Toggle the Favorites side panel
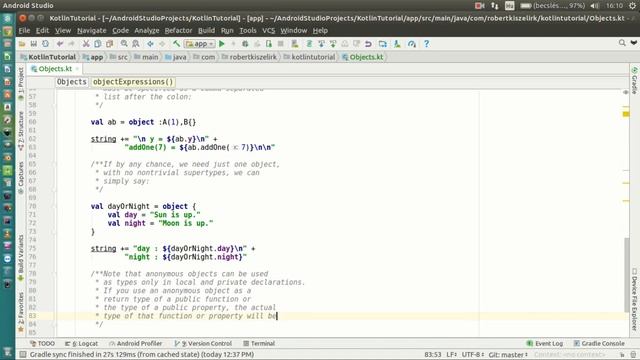Image resolution: width=640 pixels, height=360 pixels. [x=21, y=311]
